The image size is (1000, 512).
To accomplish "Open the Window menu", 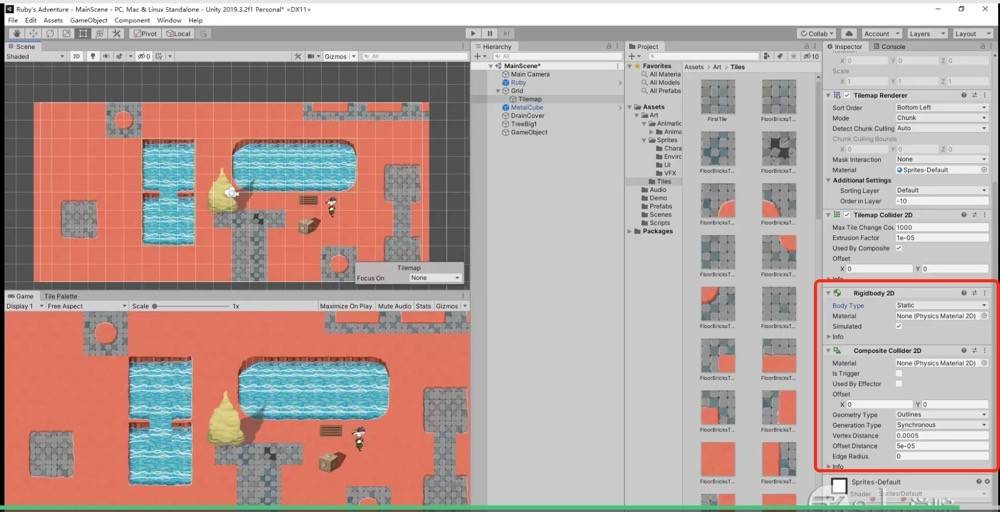I will 169,20.
